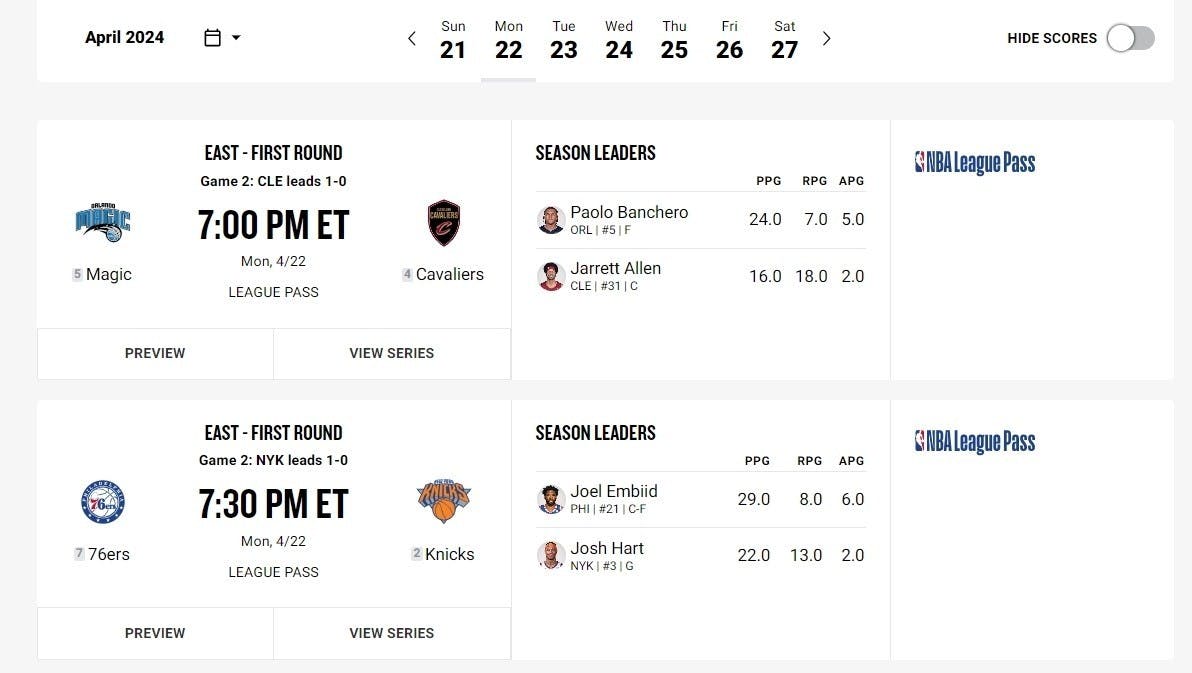This screenshot has height=673, width=1192.
Task: Open the calendar date picker icon
Action: 212,38
